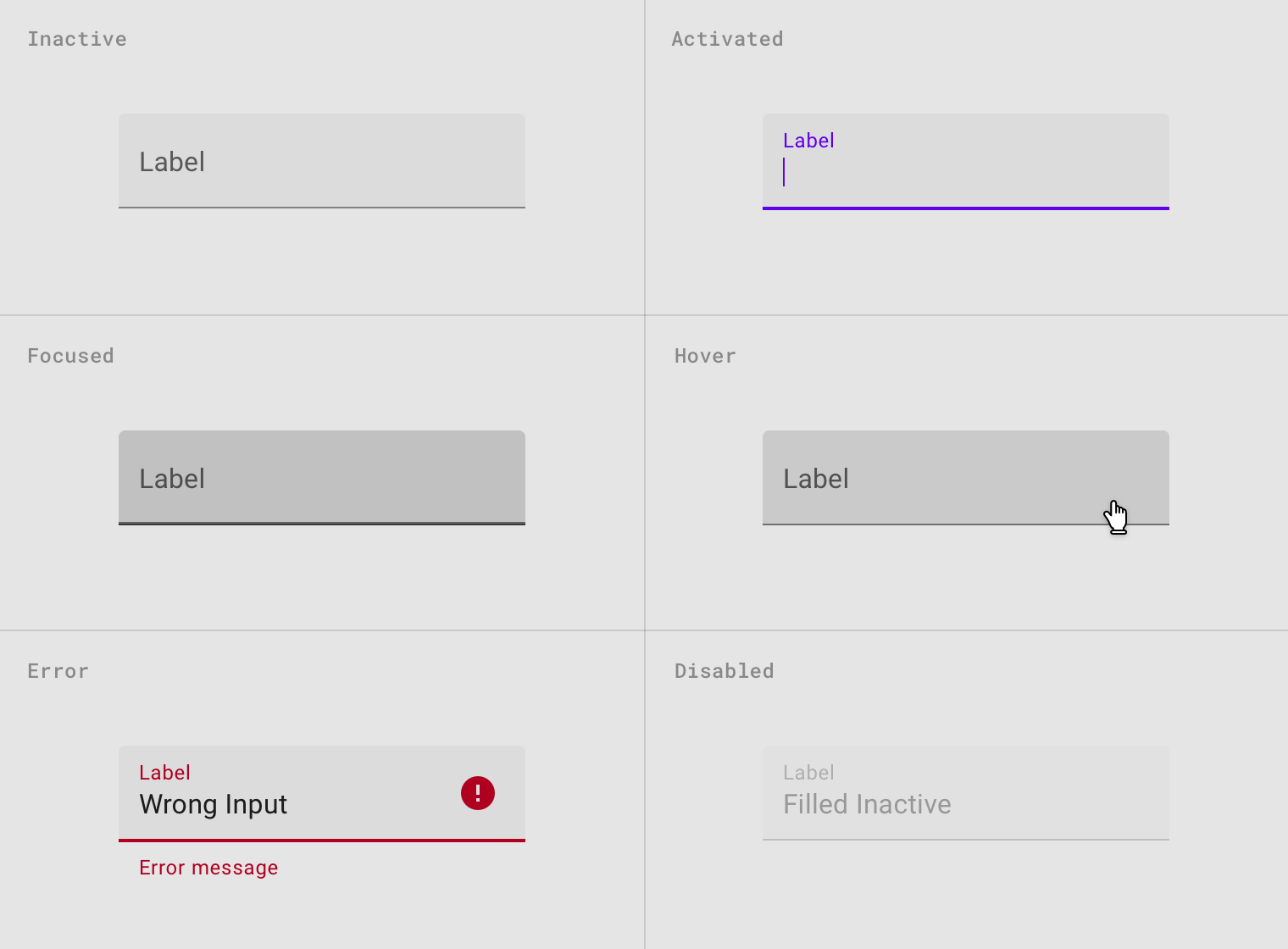Click the red error exclamation icon
The image size is (1288, 949).
(x=478, y=793)
